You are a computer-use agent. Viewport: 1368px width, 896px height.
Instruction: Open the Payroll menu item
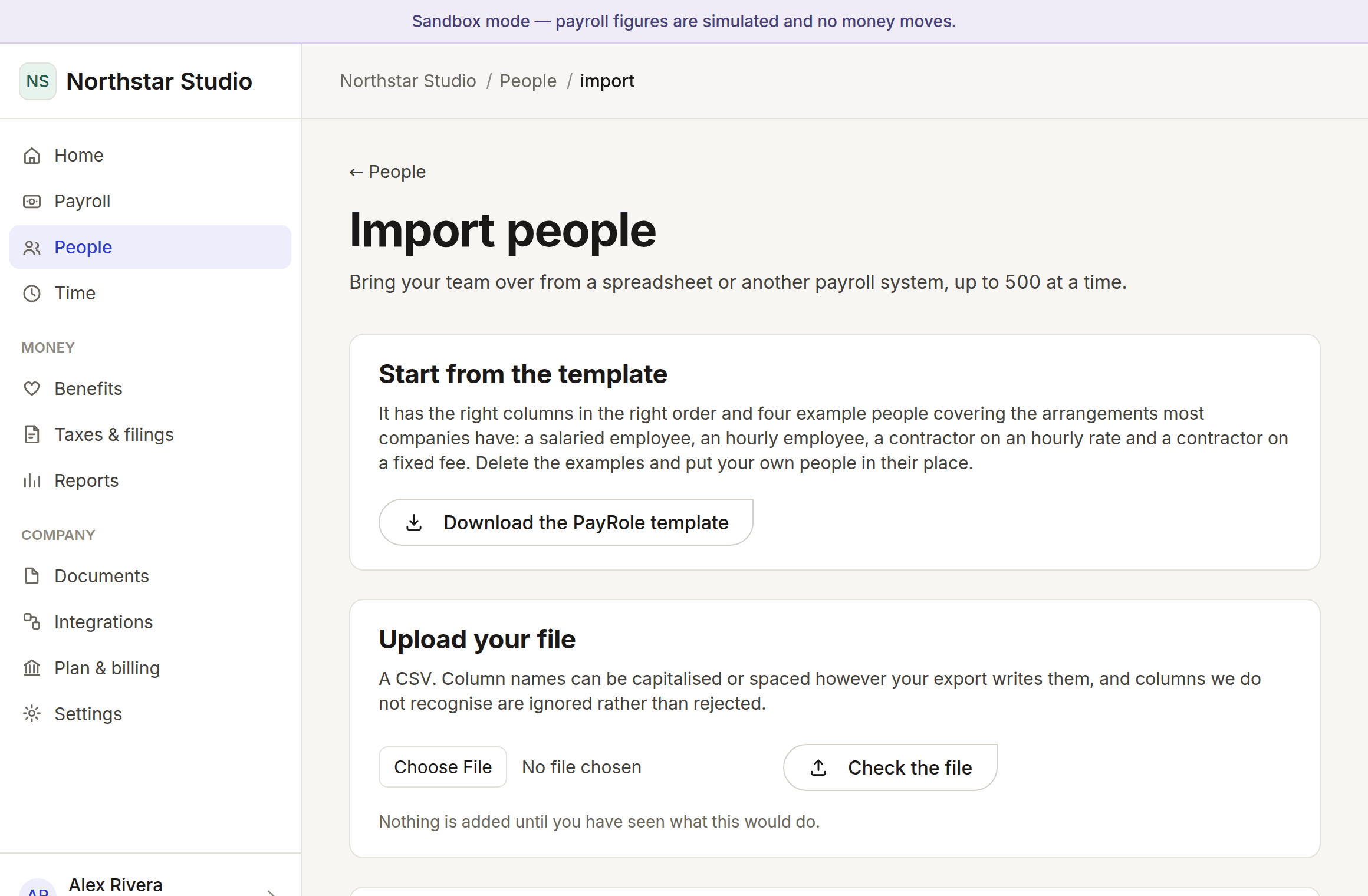coord(150,202)
